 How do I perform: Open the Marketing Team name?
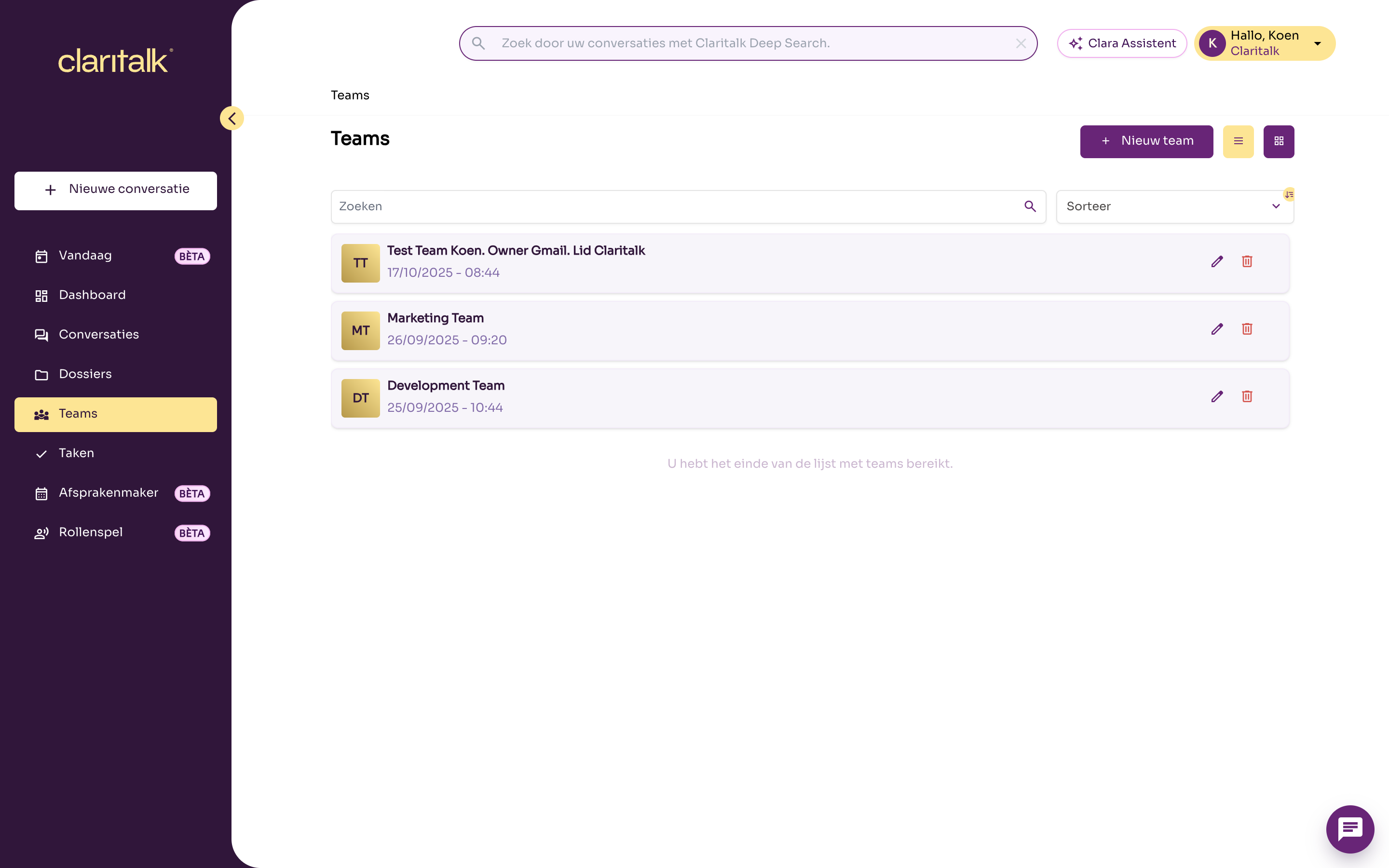(436, 318)
